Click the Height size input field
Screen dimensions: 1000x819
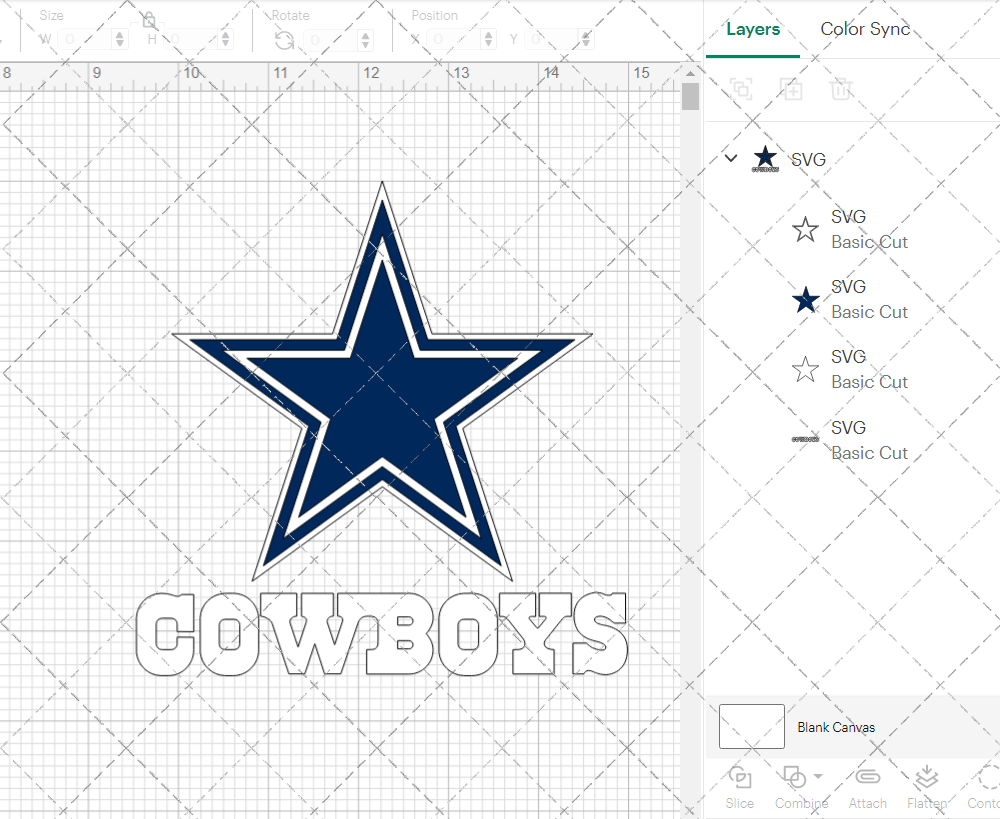[191, 40]
